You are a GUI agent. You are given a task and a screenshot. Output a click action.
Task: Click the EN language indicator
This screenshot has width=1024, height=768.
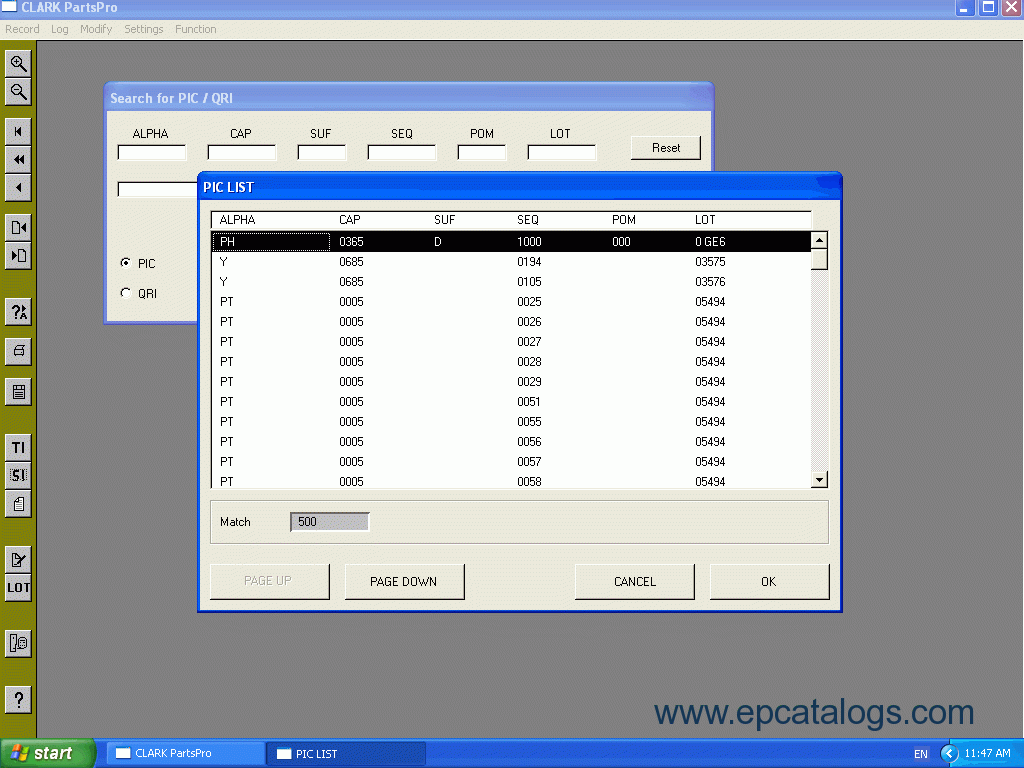(920, 754)
